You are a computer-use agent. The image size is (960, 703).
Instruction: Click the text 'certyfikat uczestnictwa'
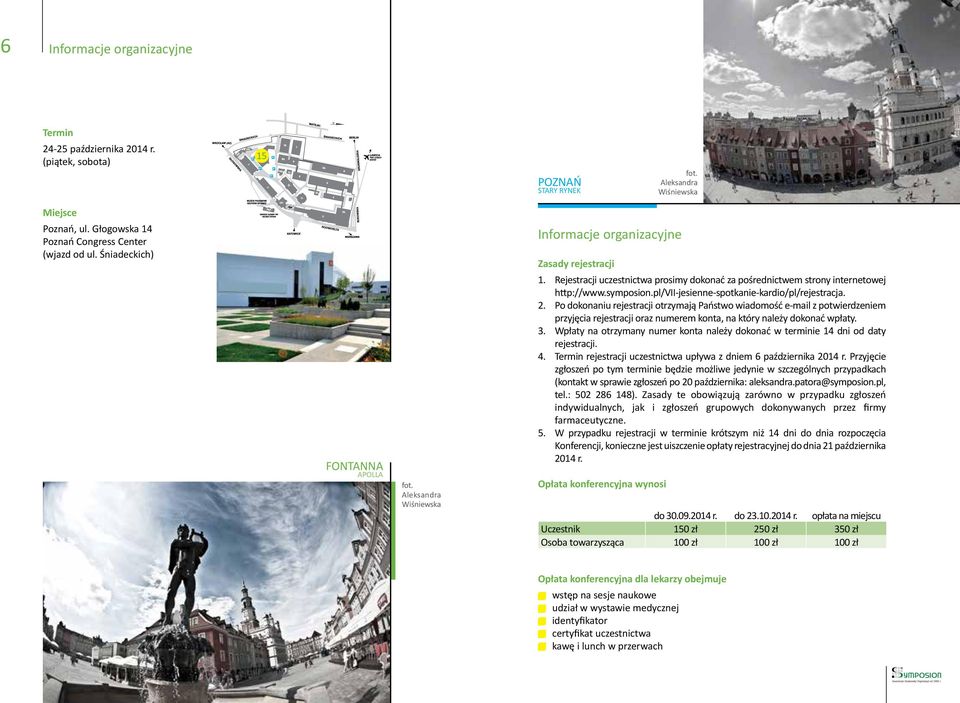pos(601,634)
